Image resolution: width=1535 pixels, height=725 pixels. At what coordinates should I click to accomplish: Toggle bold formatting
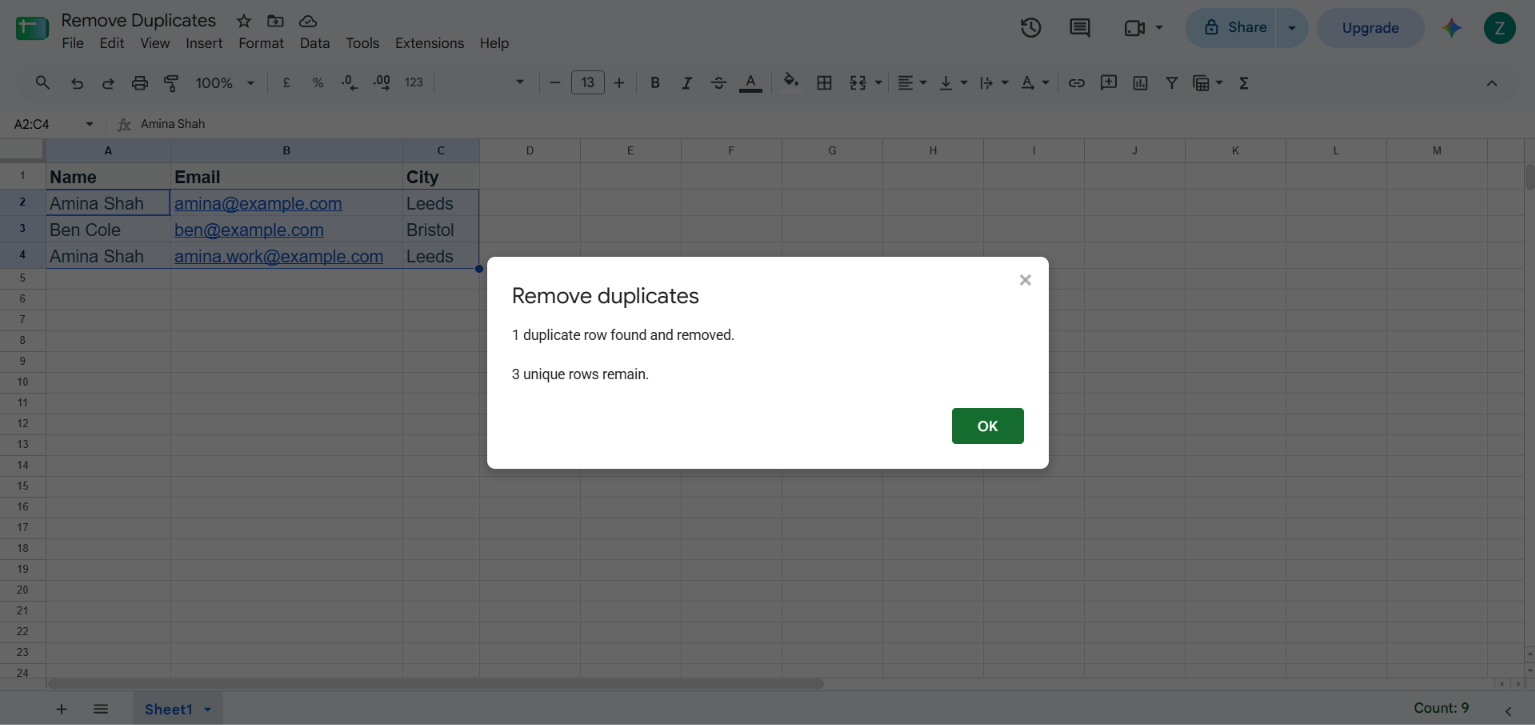pyautogui.click(x=655, y=83)
